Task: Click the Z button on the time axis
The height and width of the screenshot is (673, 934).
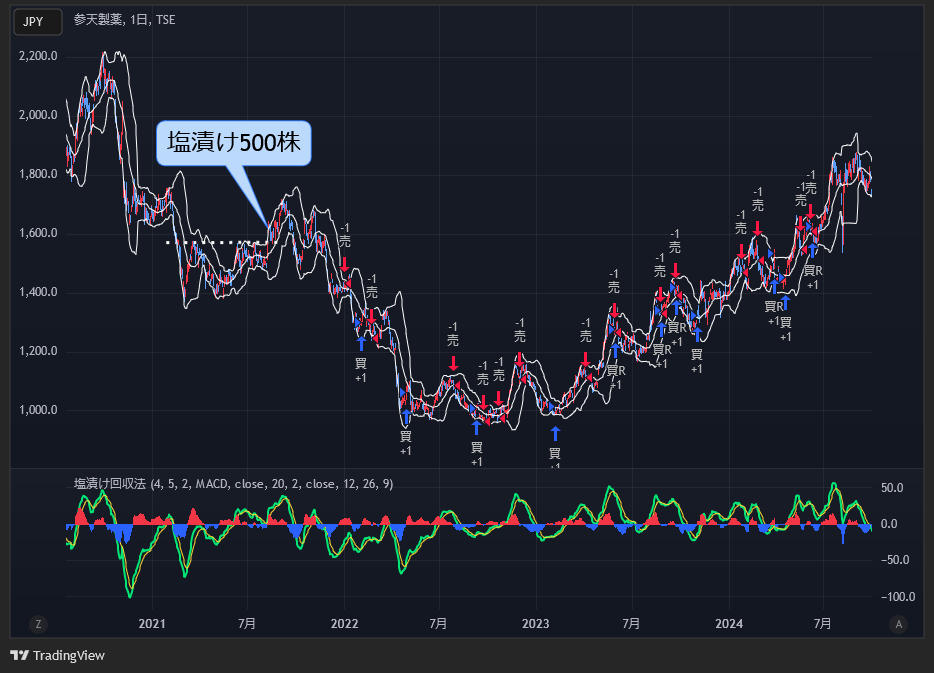Action: [37, 624]
